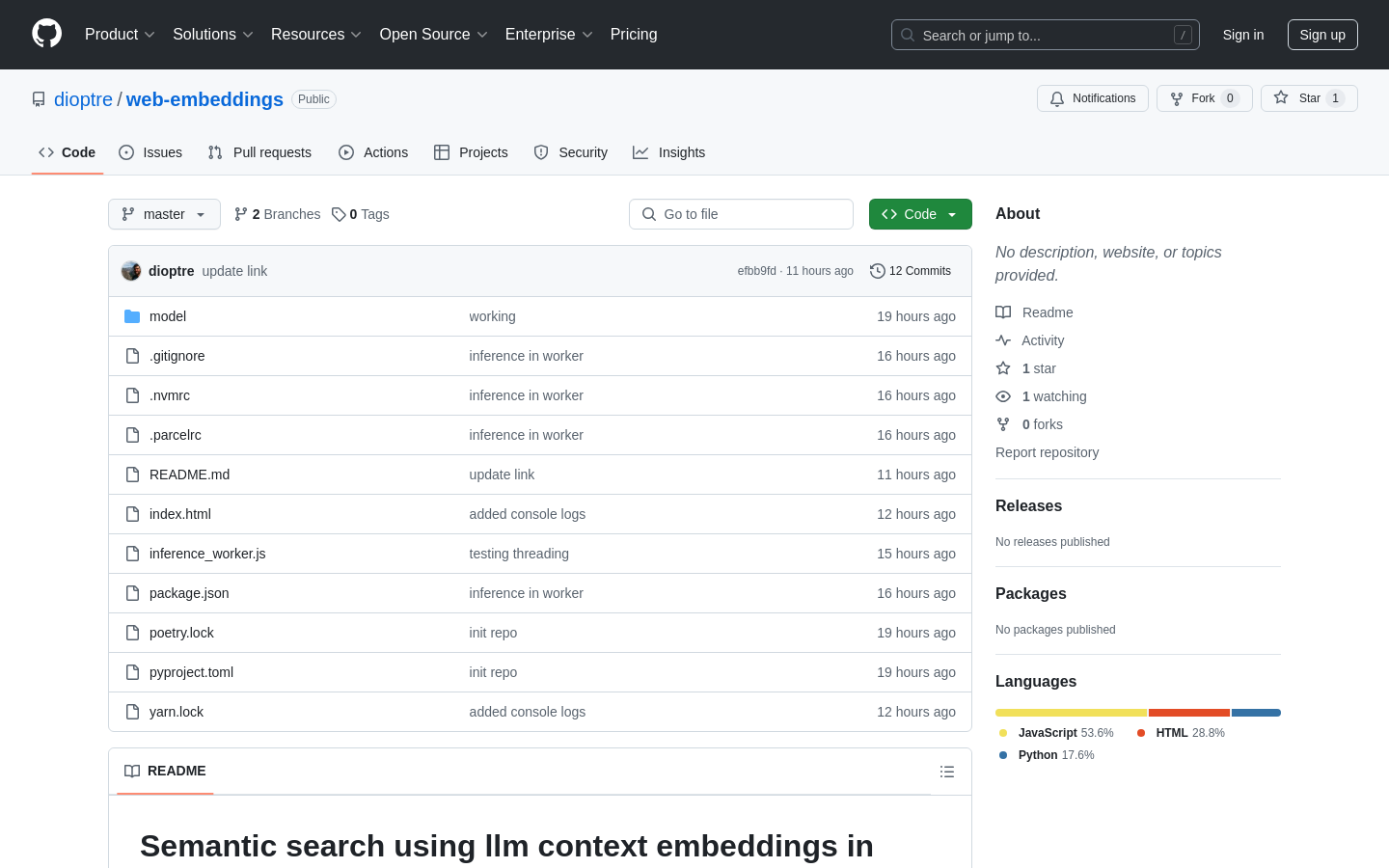The height and width of the screenshot is (868, 1389).
Task: Click the .gitignore file icon
Action: (x=132, y=356)
